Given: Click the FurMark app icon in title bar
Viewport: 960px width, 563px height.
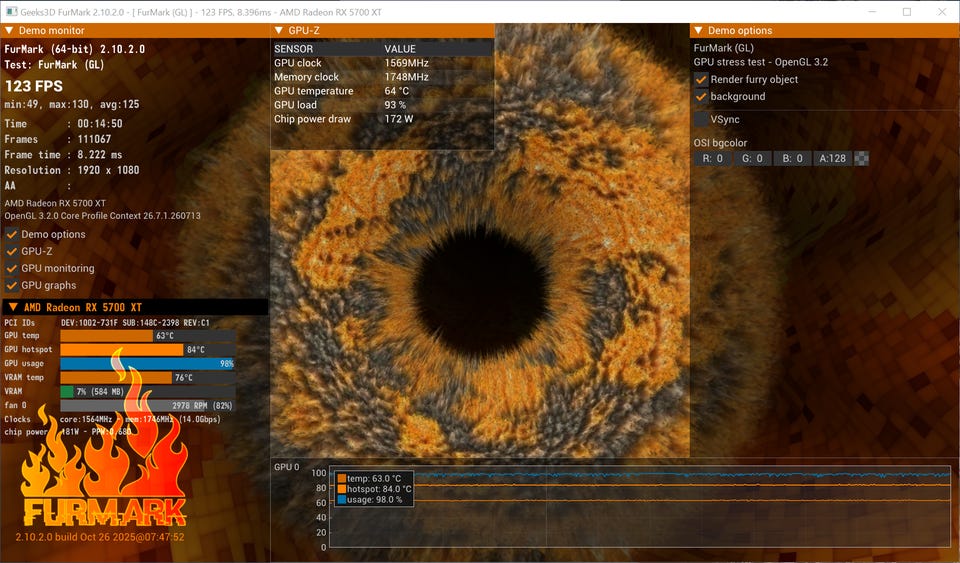Looking at the screenshot, I should [x=11, y=12].
